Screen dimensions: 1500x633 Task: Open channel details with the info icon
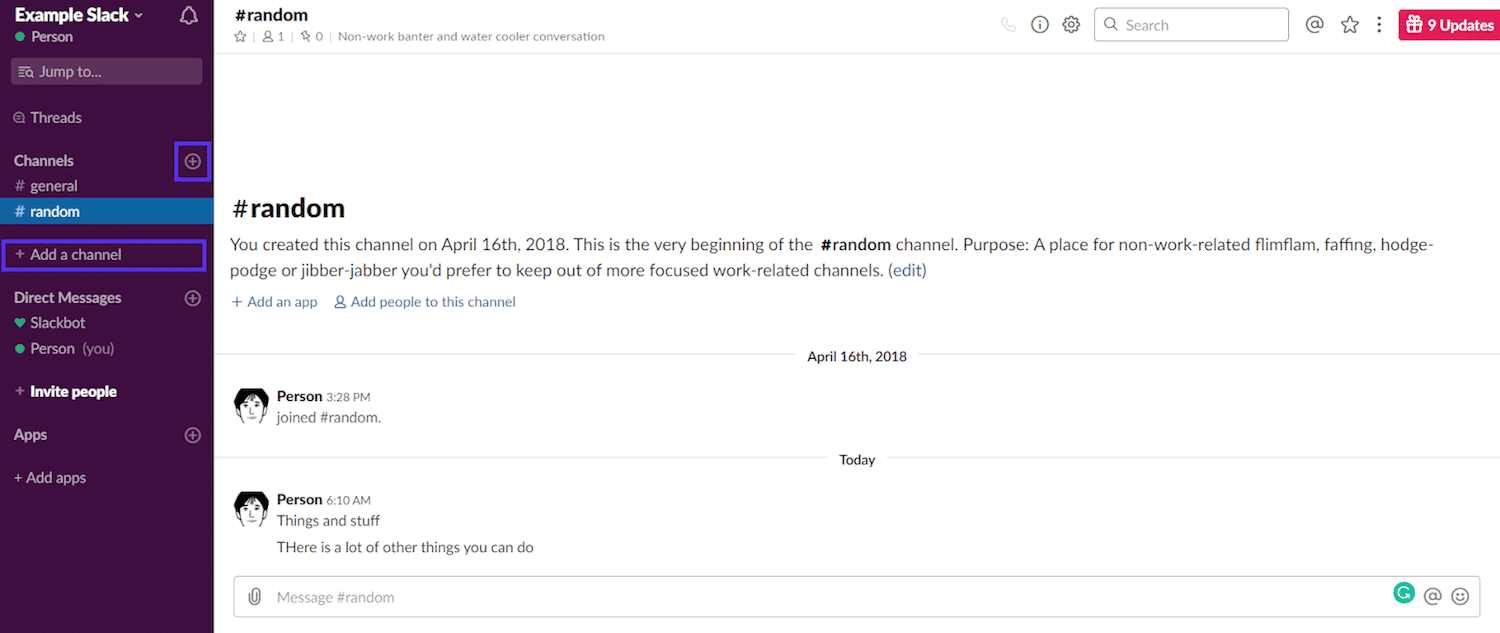[1040, 24]
